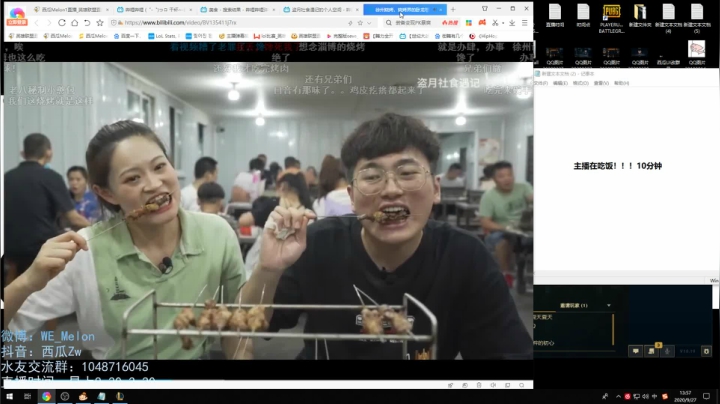This screenshot has width=720, height=404.
Task: Open Notepad 帮助(H) menu
Action: coord(621,83)
